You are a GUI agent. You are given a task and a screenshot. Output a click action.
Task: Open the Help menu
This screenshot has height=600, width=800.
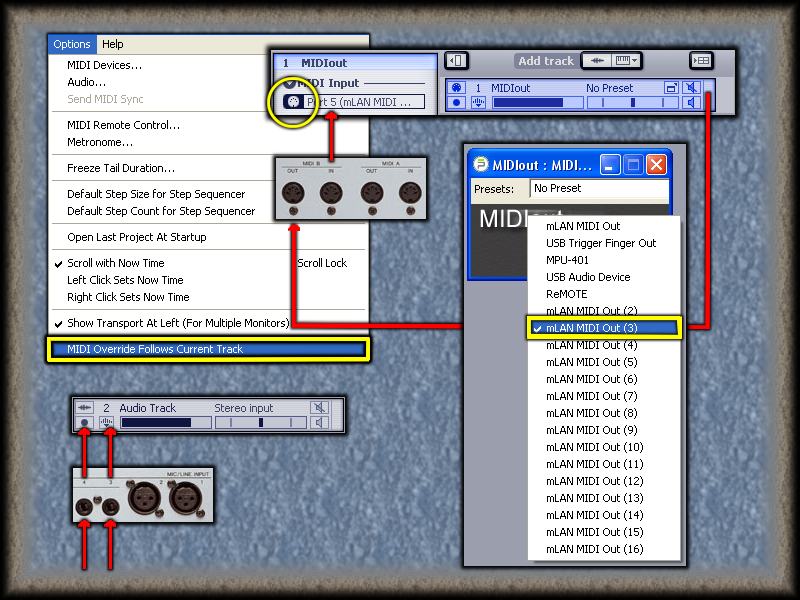(112, 44)
